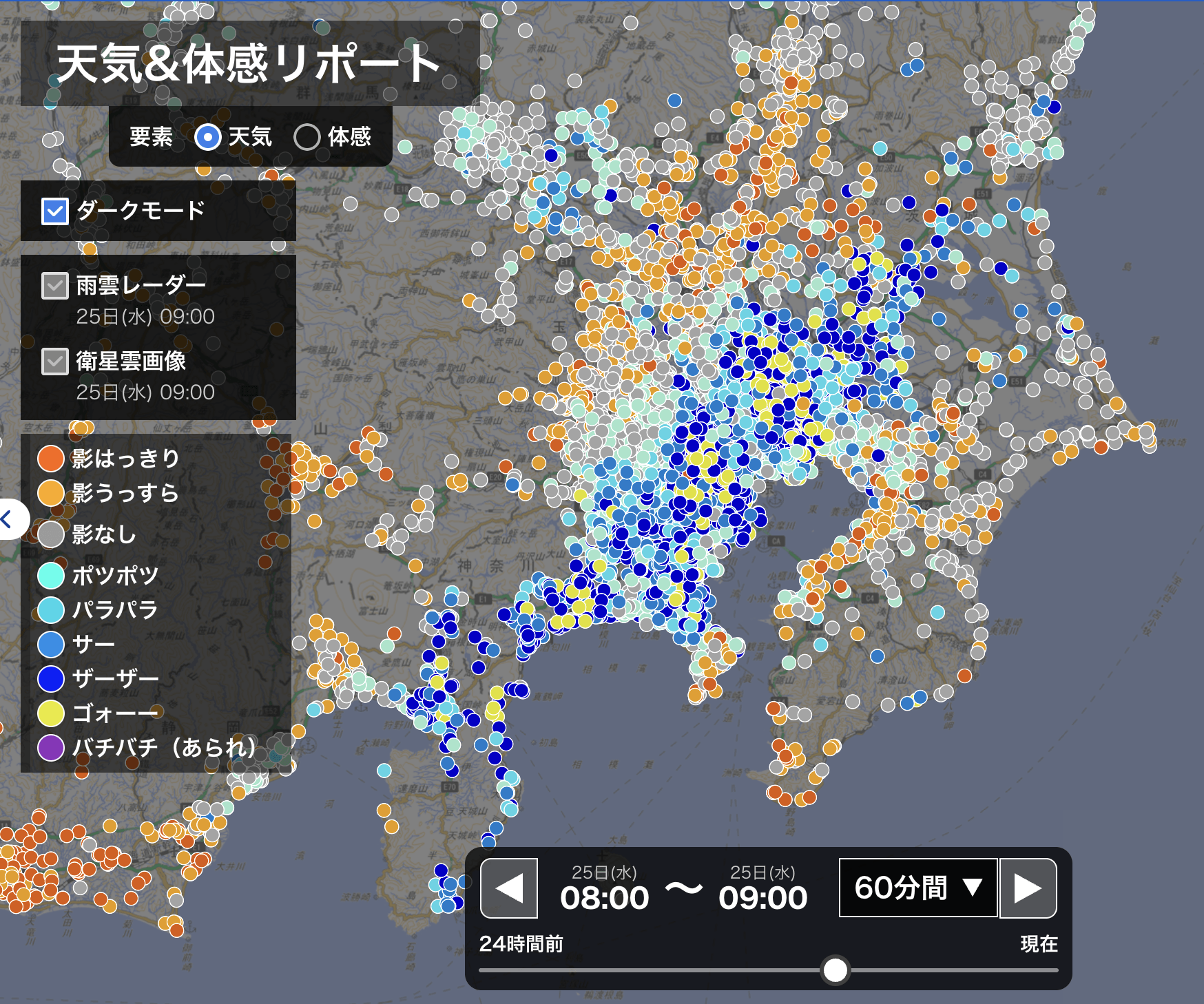Click the mint ポツポツ legend icon

[x=51, y=576]
